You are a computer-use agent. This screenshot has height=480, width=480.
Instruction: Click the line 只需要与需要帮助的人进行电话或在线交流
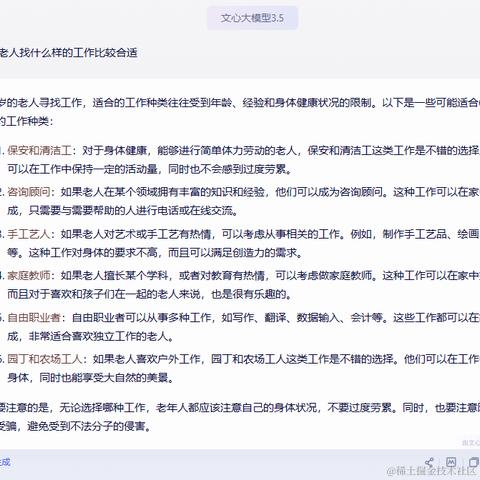(131, 211)
